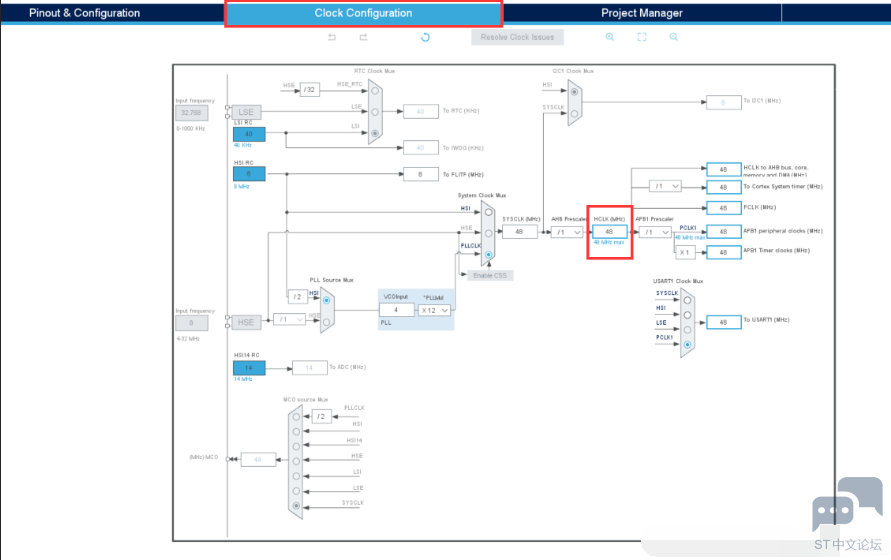Click the LSE input frequency field 32.768
The width and height of the screenshot is (891, 560).
point(191,113)
